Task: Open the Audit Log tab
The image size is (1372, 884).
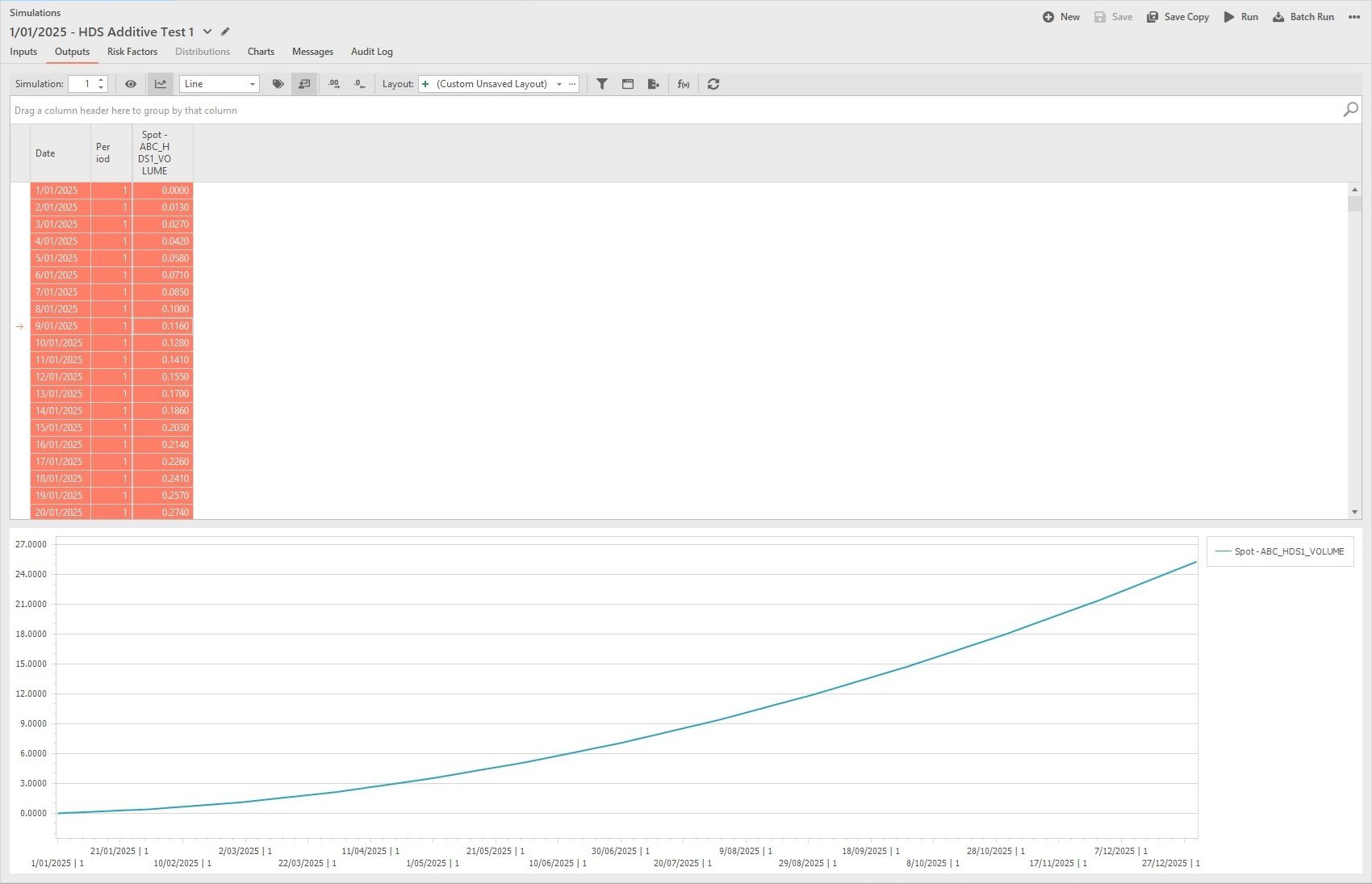Action: [x=371, y=52]
